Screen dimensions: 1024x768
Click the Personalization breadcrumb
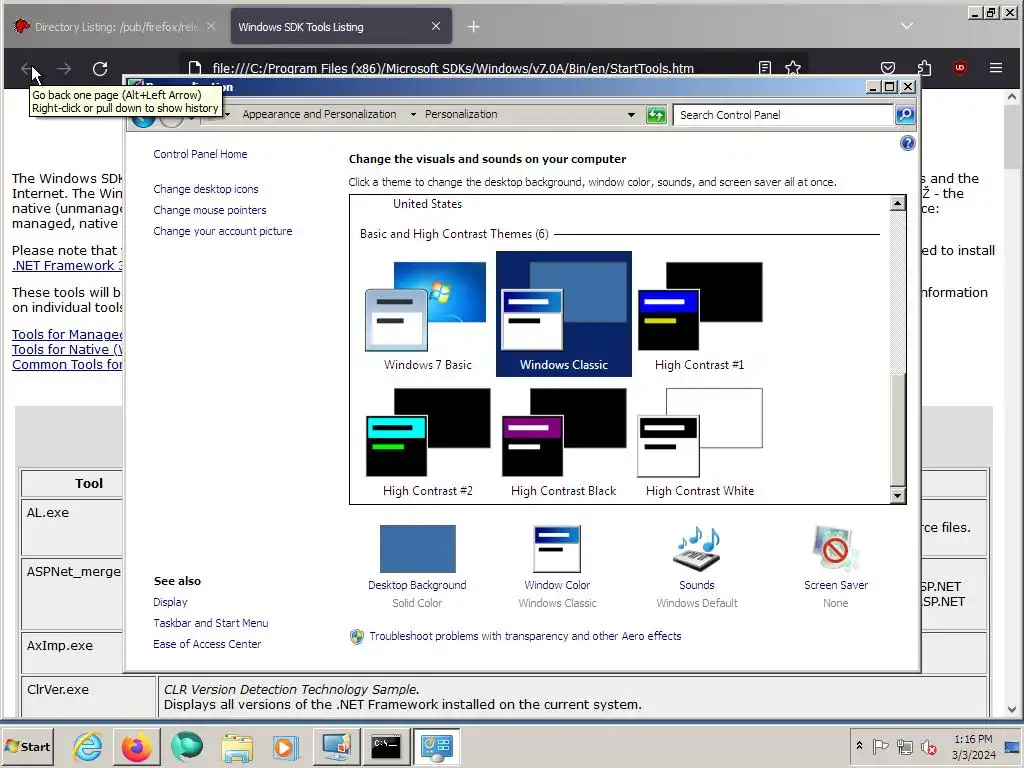coord(461,114)
